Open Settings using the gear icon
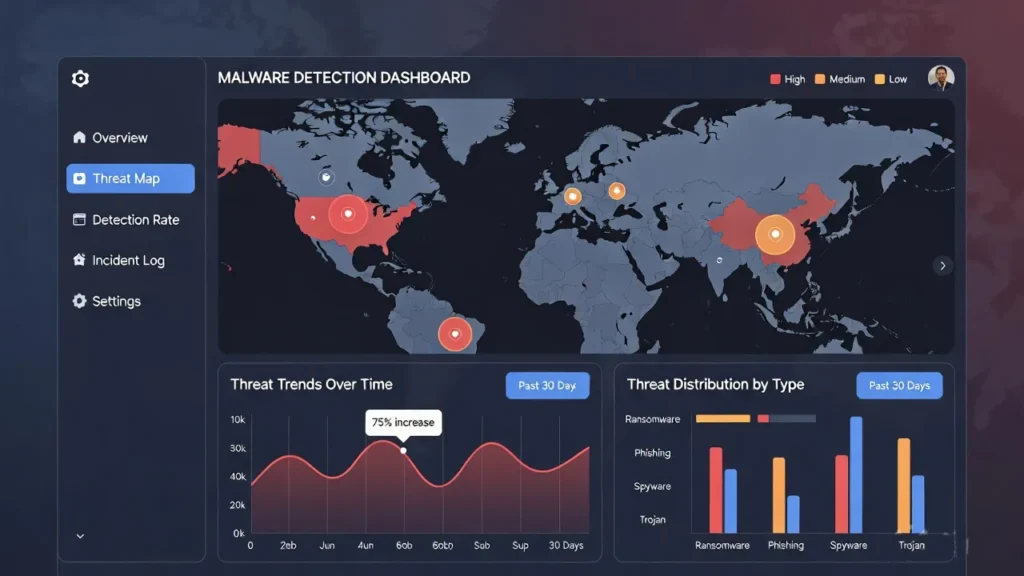The image size is (1024, 576). click(x=81, y=301)
